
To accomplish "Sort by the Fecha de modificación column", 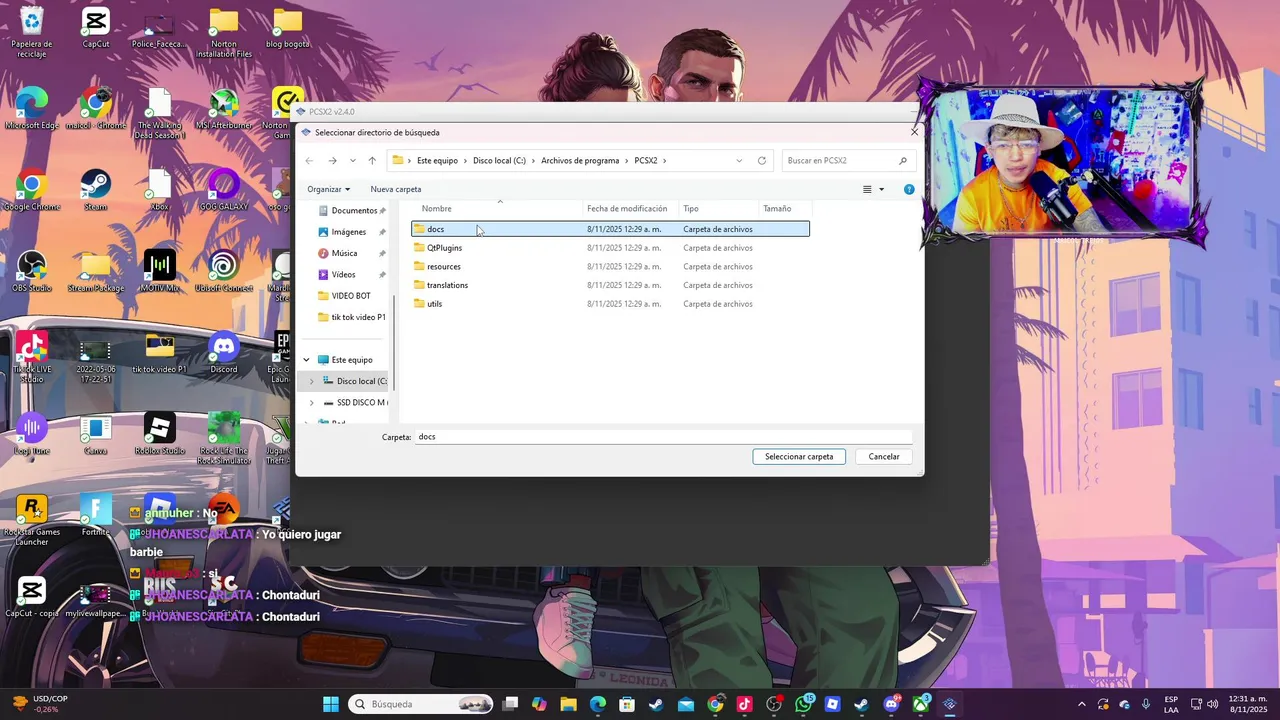I will (631, 209).
